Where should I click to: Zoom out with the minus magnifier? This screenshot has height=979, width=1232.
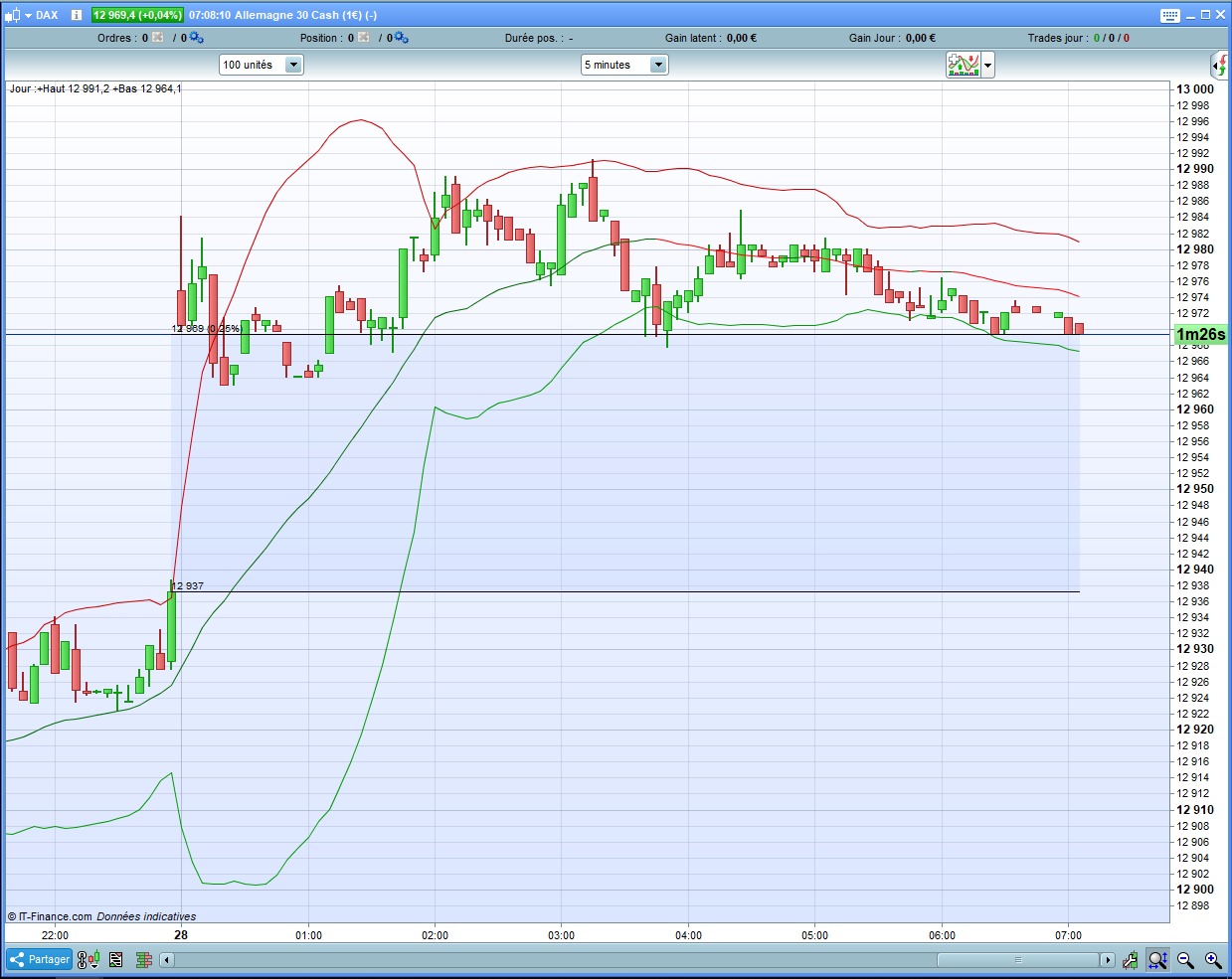click(x=1185, y=960)
